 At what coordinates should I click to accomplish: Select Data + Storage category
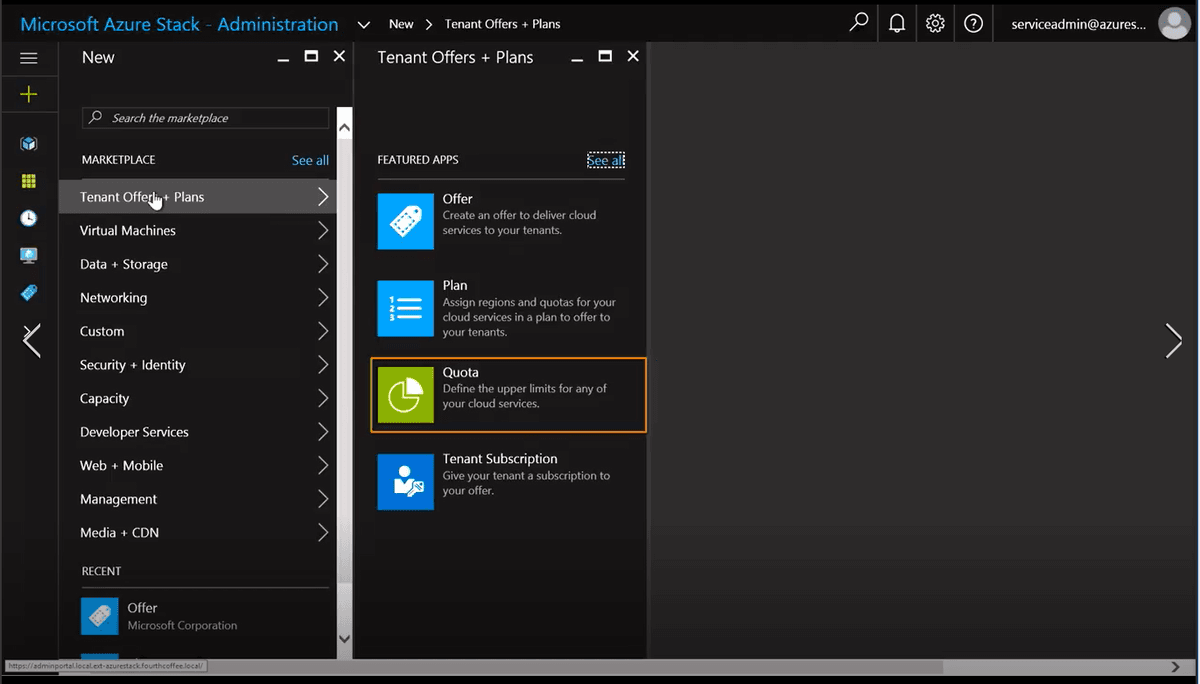(197, 264)
